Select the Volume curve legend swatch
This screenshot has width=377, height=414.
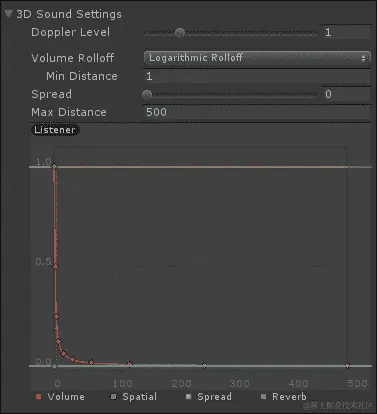tap(39, 397)
